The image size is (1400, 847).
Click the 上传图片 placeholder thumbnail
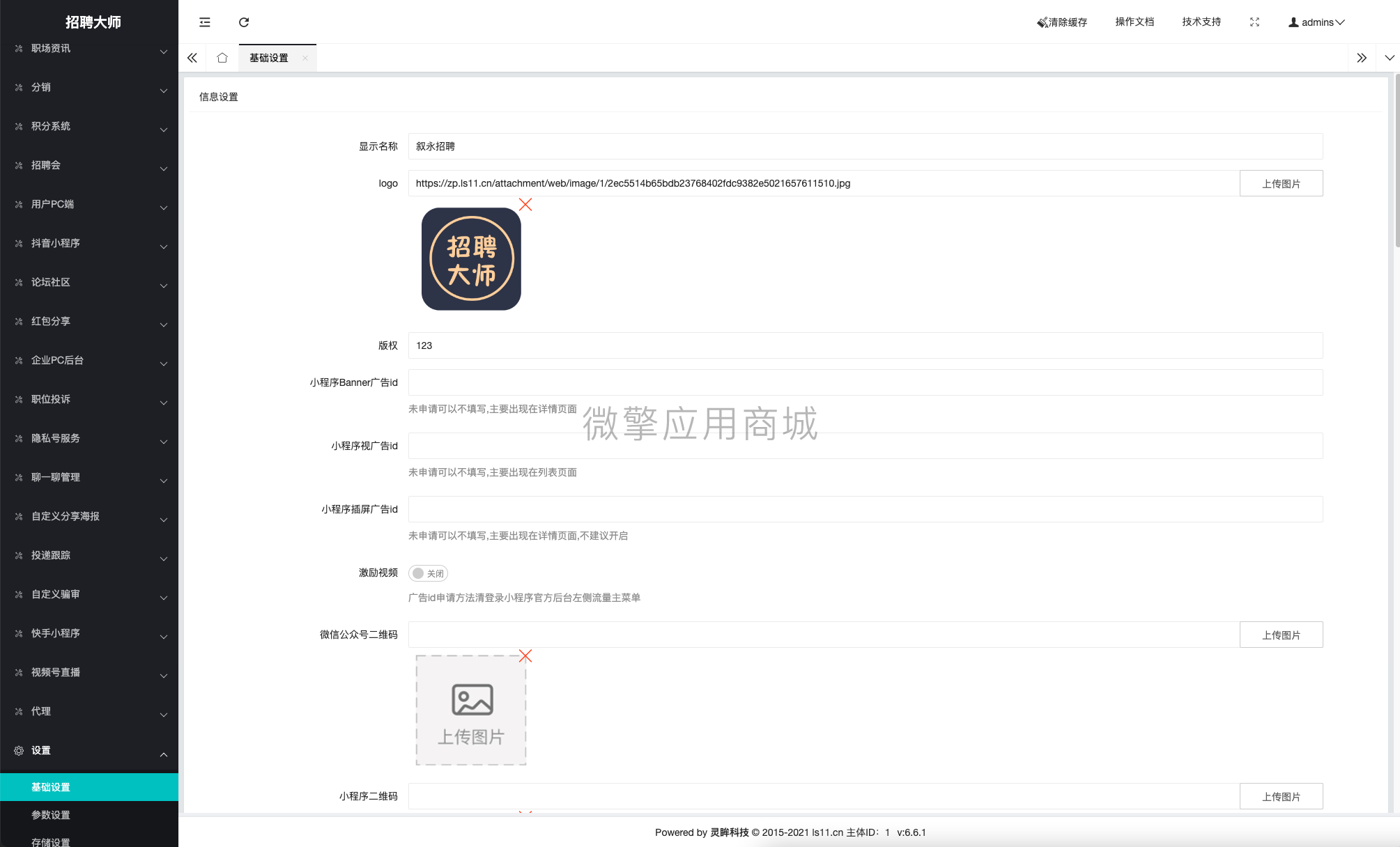471,710
